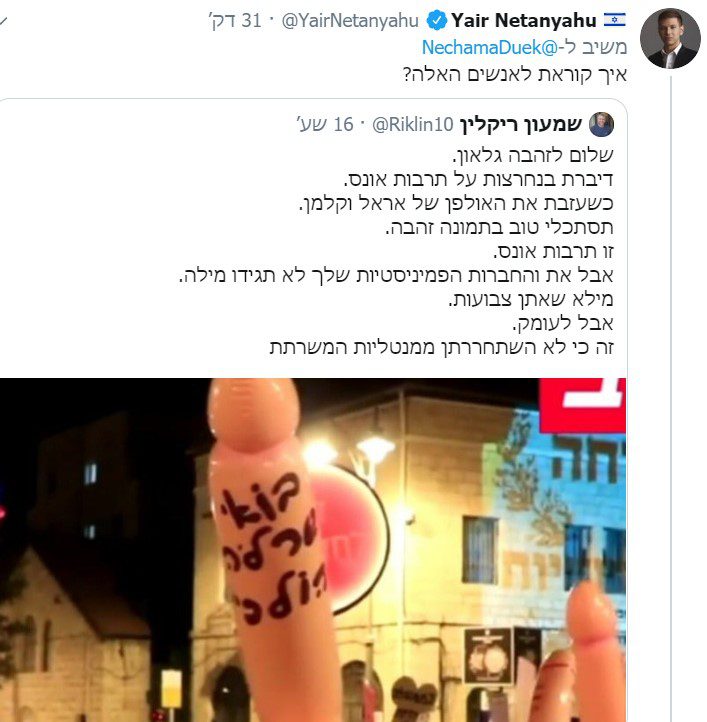Viewport: 707px width, 722px height.
Task: Open Yair Netanyahu's profile avatar
Action: coord(670,39)
